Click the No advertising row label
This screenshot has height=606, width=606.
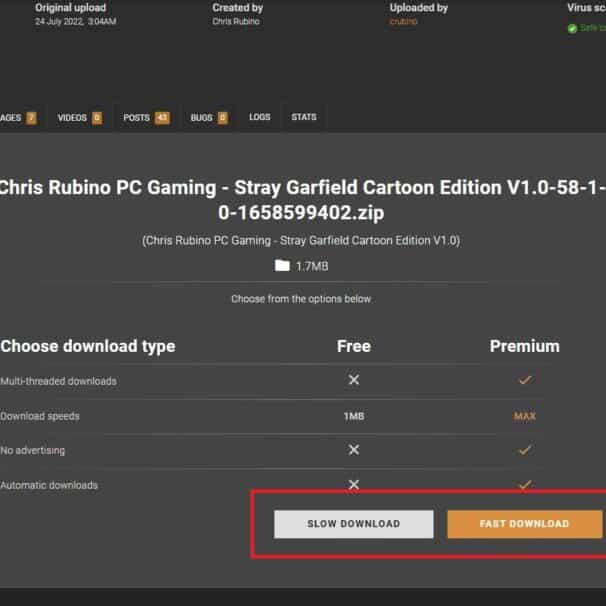coord(32,451)
